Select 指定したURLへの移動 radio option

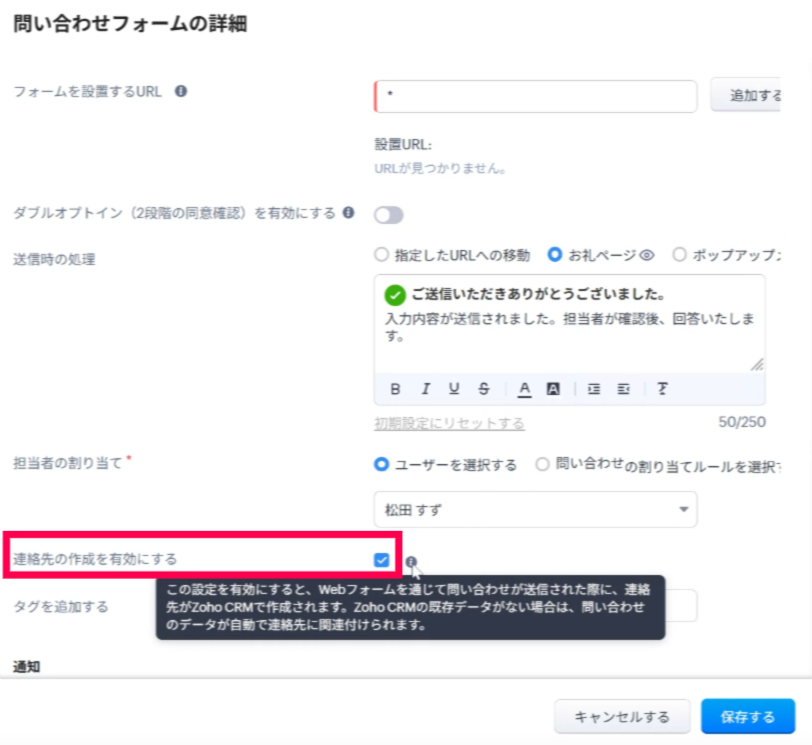pyautogui.click(x=381, y=255)
